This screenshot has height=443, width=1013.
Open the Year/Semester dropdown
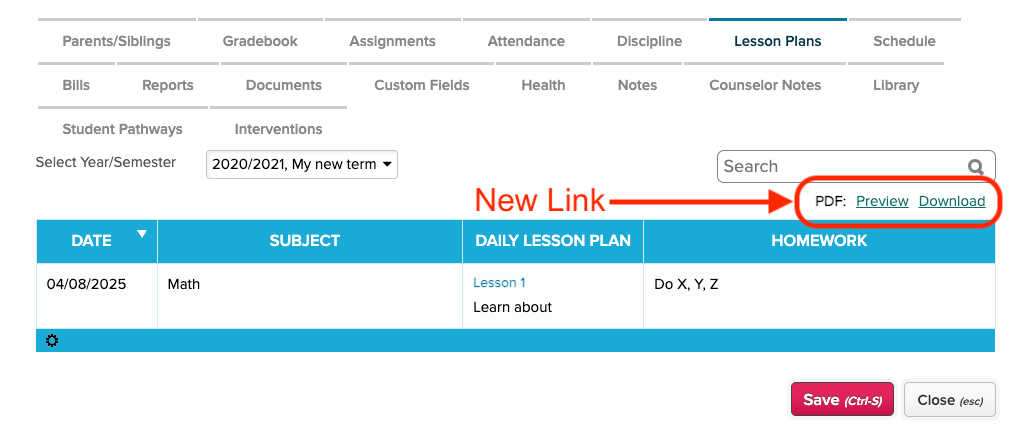pos(301,165)
